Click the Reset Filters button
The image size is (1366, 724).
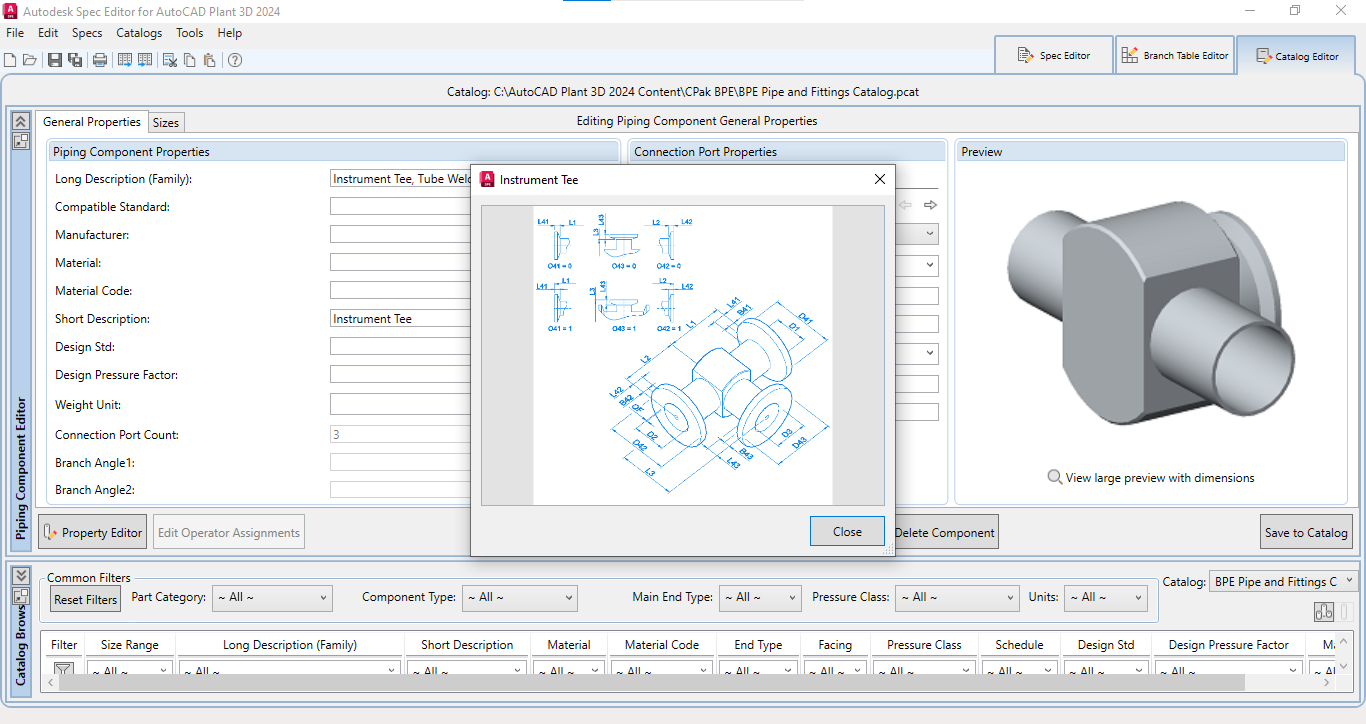[x=86, y=599]
